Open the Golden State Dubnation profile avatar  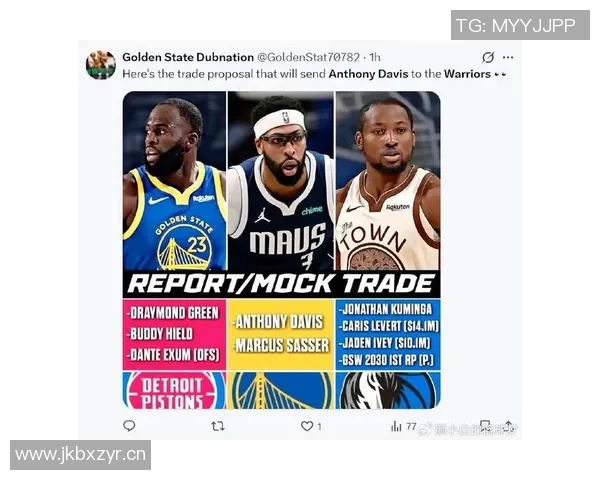(101, 65)
